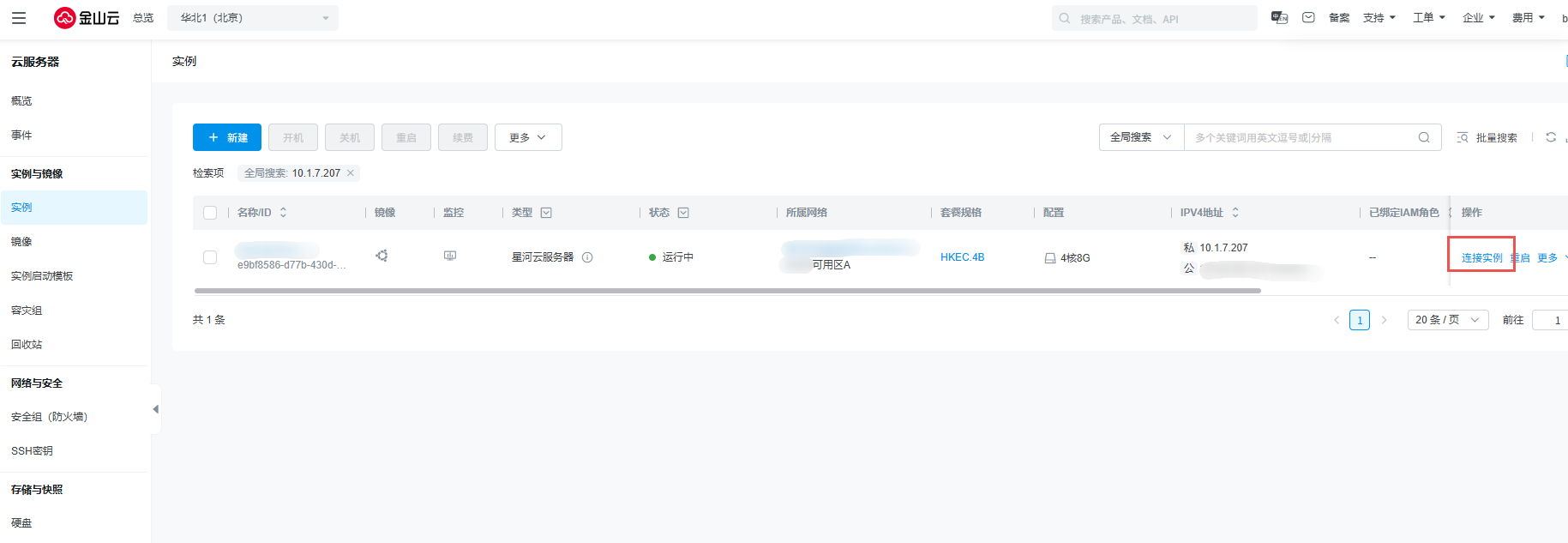Go to 镜像 in the sidebar

pyautogui.click(x=21, y=242)
